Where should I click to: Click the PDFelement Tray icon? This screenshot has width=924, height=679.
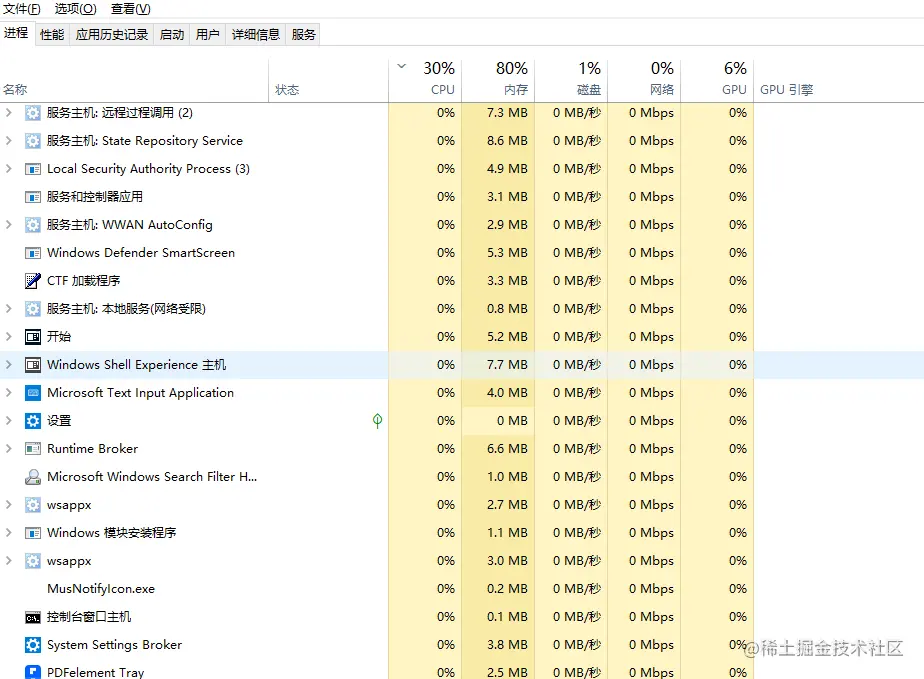click(33, 673)
